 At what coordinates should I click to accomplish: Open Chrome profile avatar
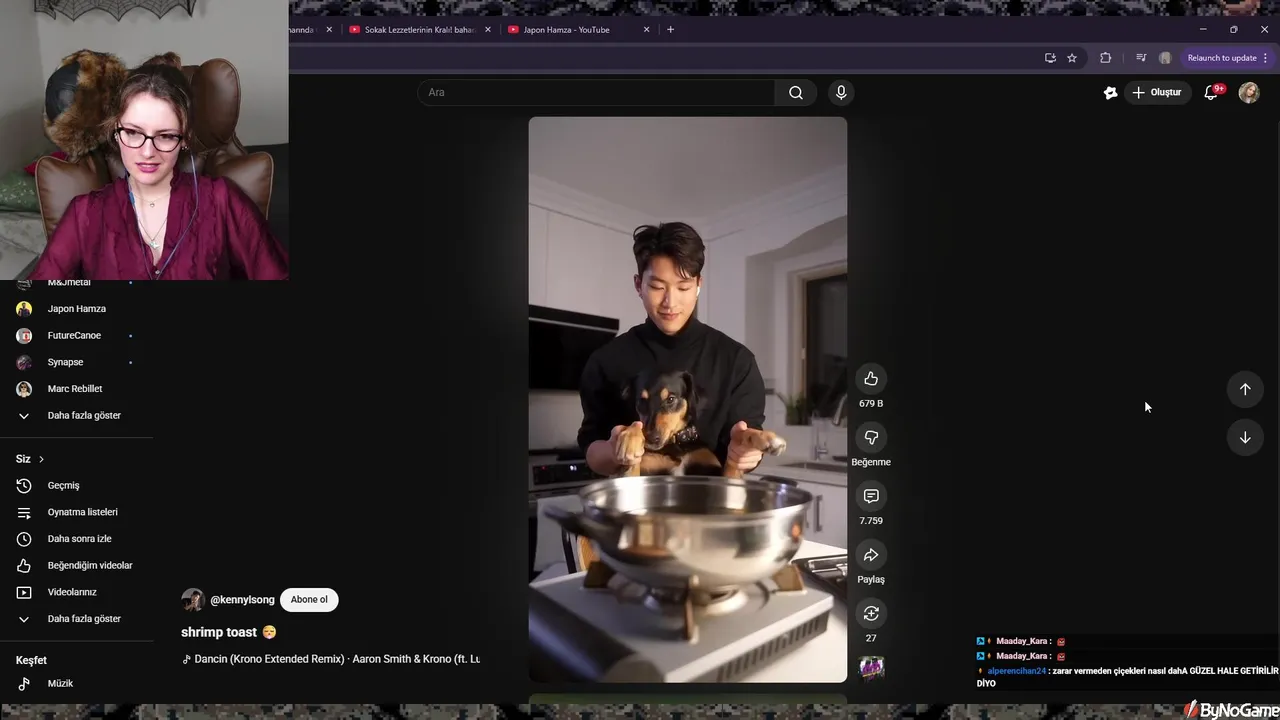tap(1165, 58)
